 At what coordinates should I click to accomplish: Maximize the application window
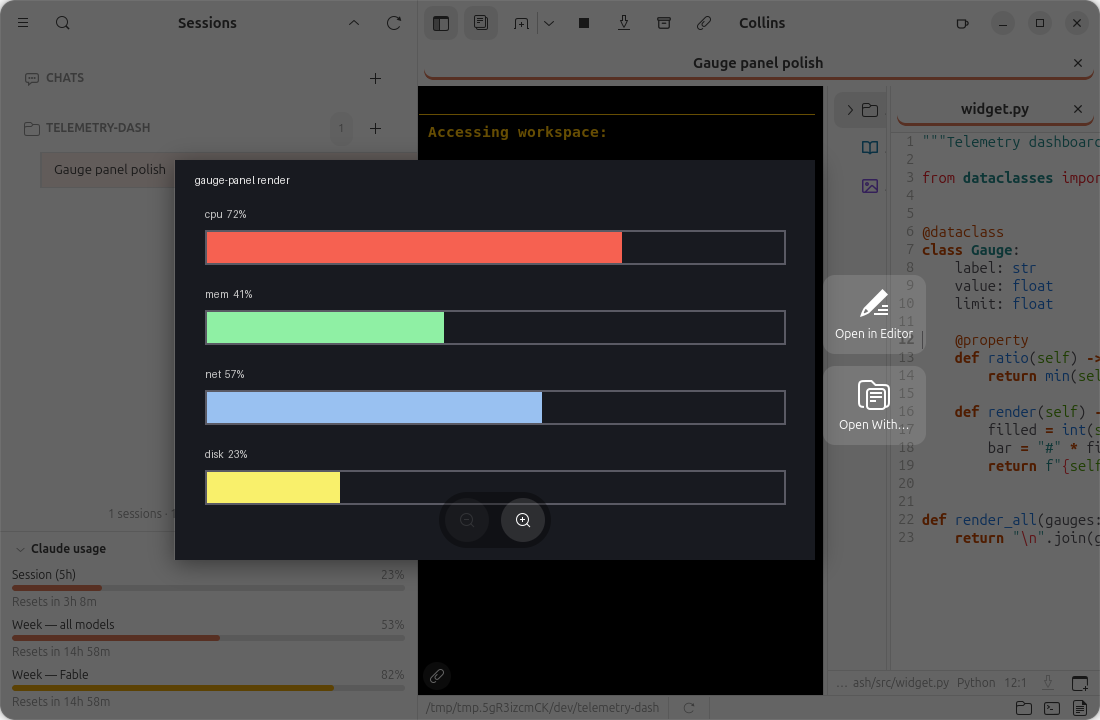click(x=1040, y=23)
